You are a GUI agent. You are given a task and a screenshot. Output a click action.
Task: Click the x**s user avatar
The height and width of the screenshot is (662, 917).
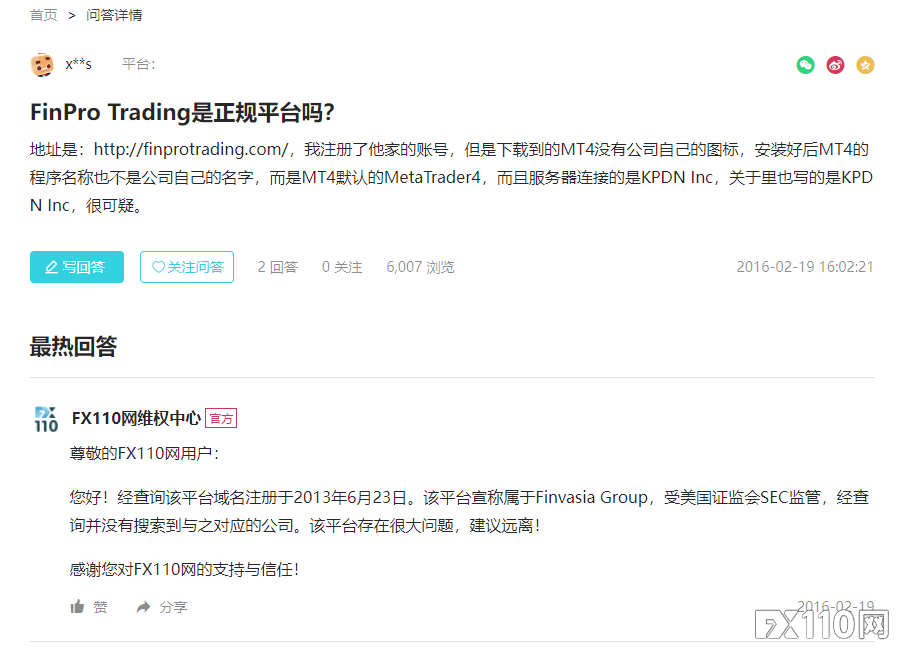coord(42,64)
